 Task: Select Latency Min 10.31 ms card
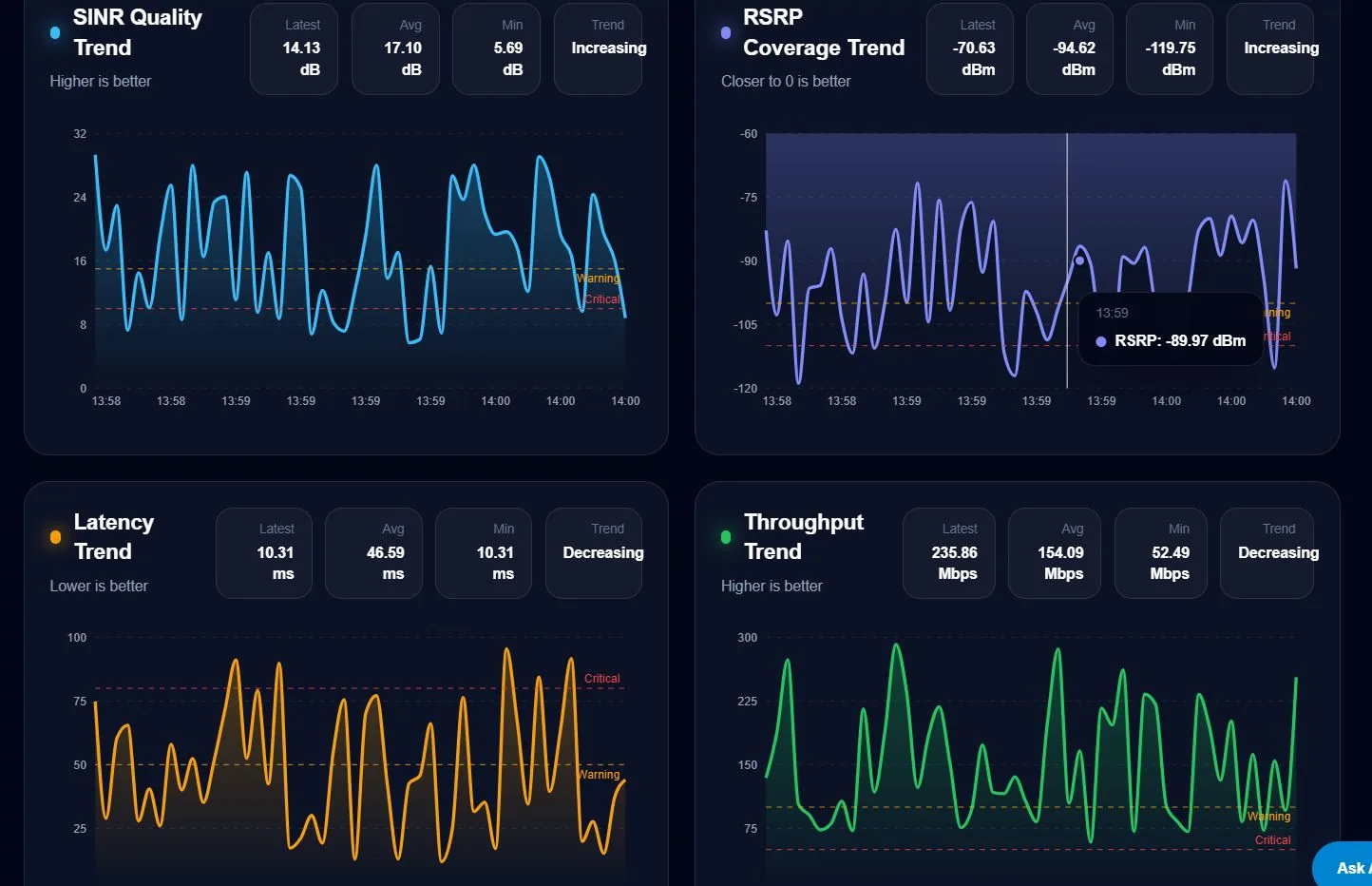click(x=484, y=553)
